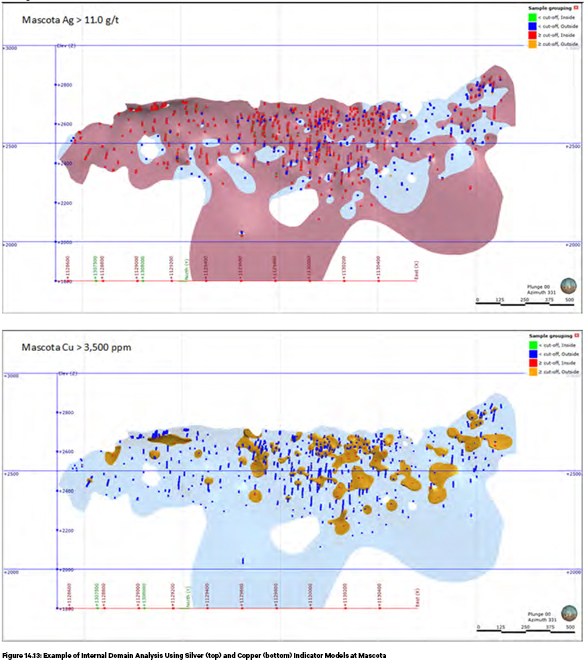Select blue '< cut-off, Outside' swatch in bottom legend
Screen dimensions: 585x664
point(533,354)
